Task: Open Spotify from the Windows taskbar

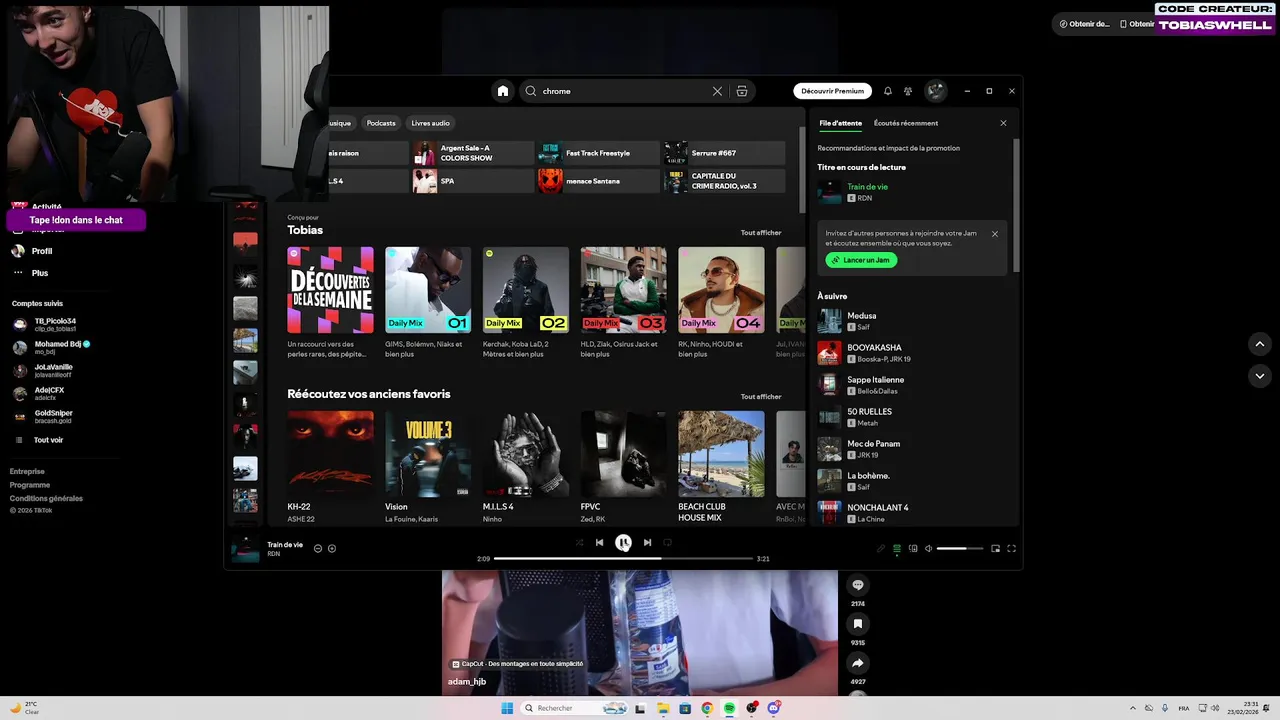Action: tap(729, 708)
